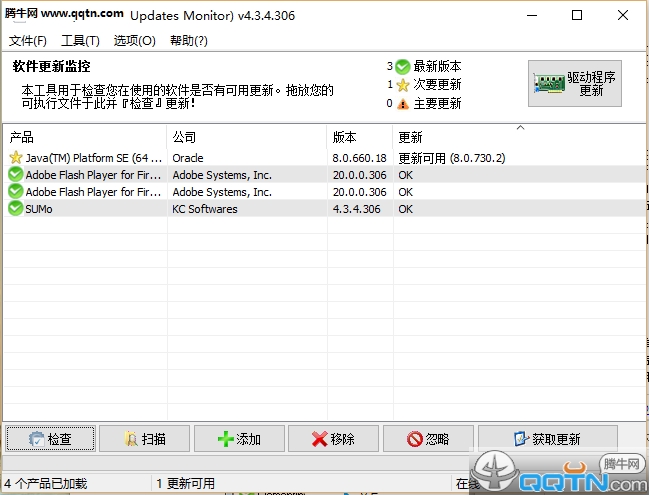This screenshot has height=495, width=649.
Task: Select the SUMo product row
Action: [324, 209]
